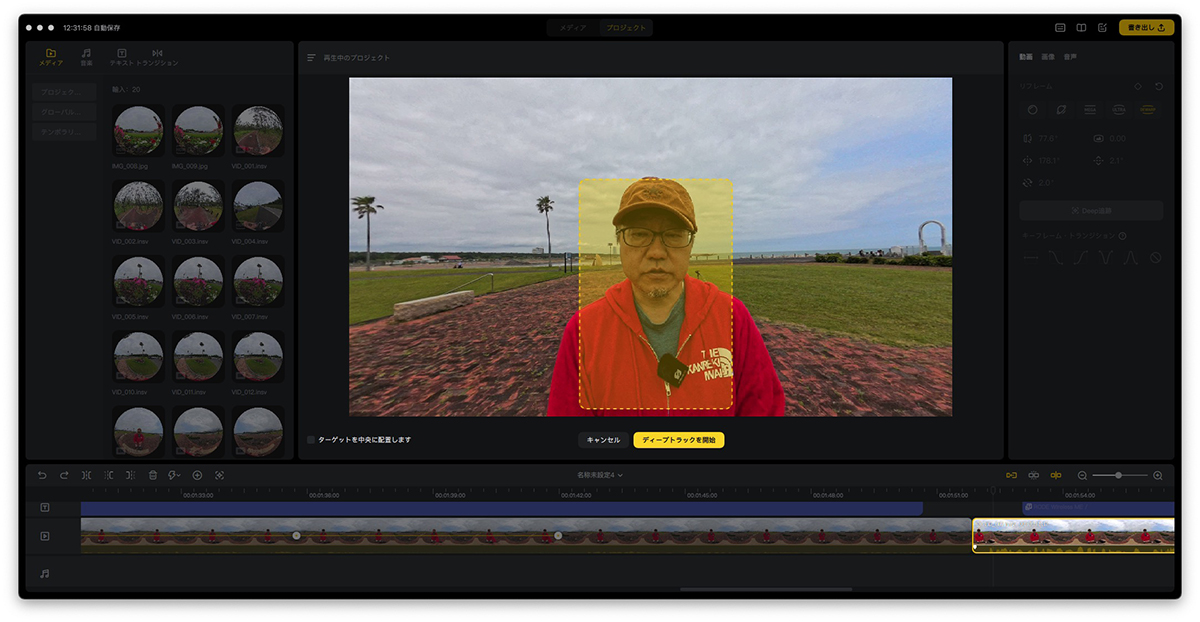Toggle the first yellow snapping icon above timeline

(x=1012, y=475)
